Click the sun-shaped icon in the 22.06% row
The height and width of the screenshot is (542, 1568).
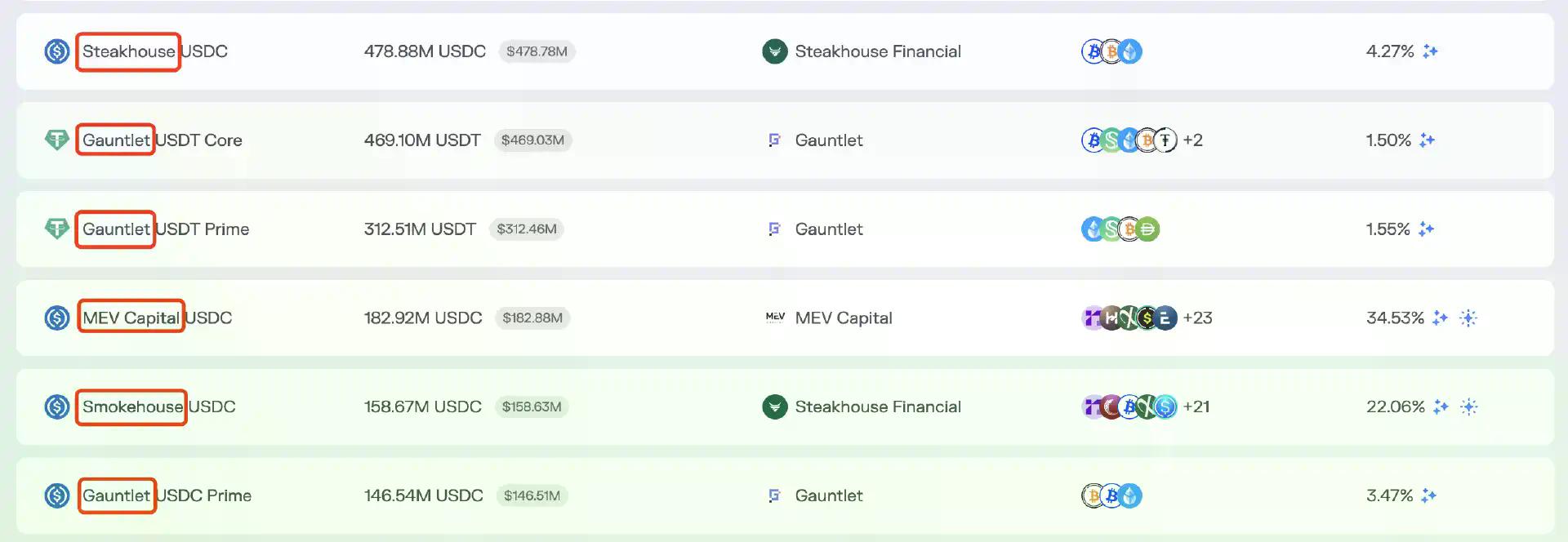(1468, 406)
